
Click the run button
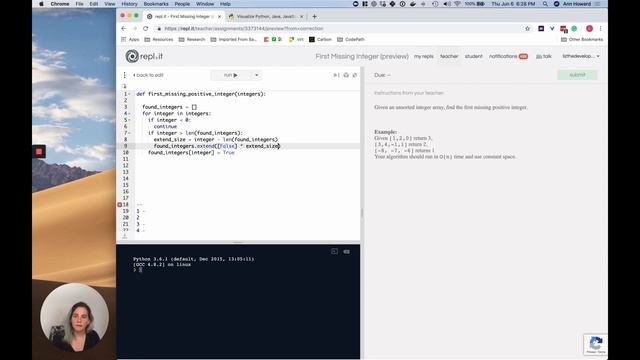click(231, 75)
